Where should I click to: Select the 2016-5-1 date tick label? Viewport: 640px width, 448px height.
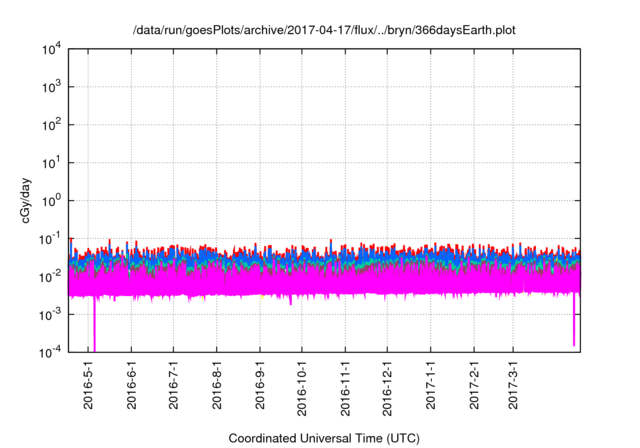88,385
